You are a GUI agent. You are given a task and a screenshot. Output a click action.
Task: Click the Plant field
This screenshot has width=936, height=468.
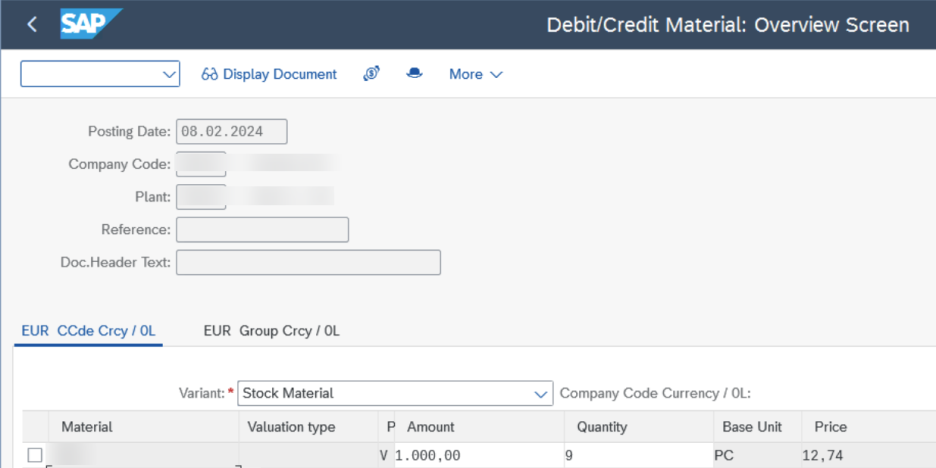tap(201, 197)
